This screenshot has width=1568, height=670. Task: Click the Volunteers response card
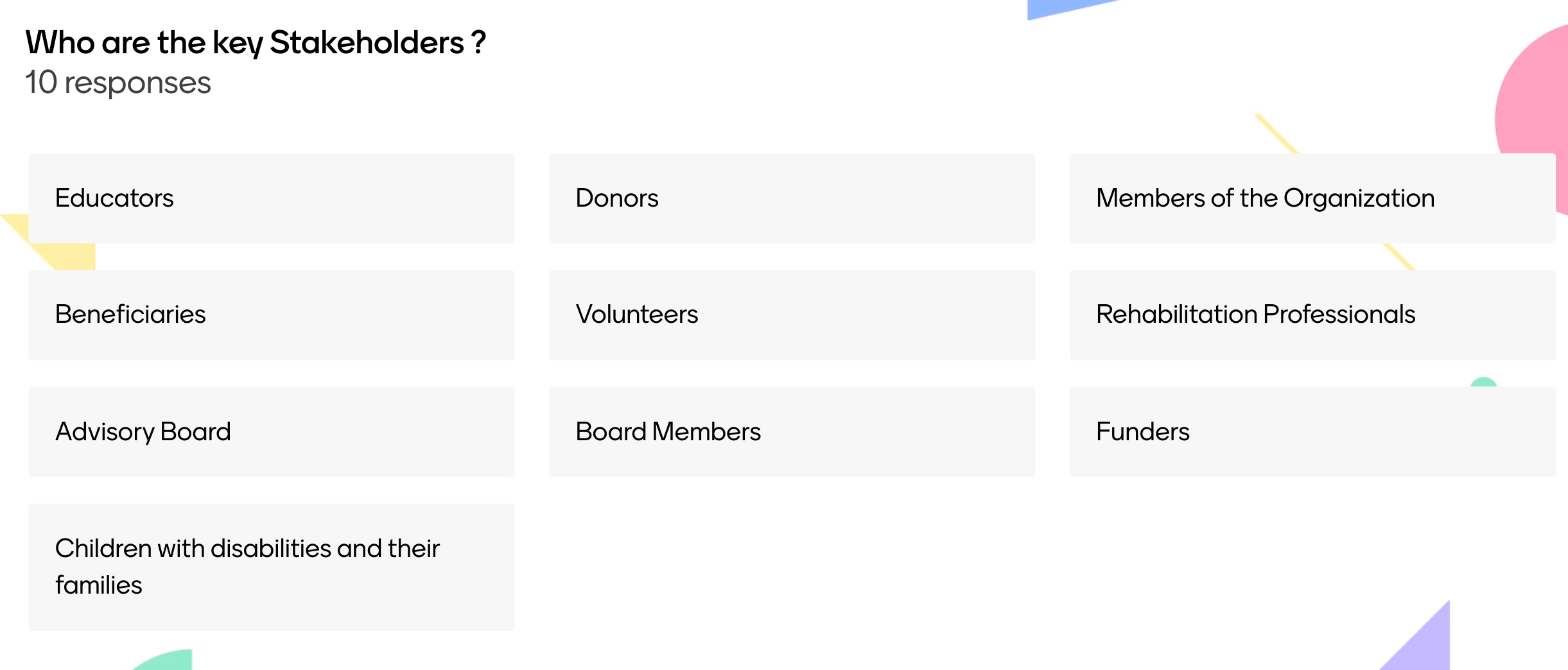[x=791, y=314]
